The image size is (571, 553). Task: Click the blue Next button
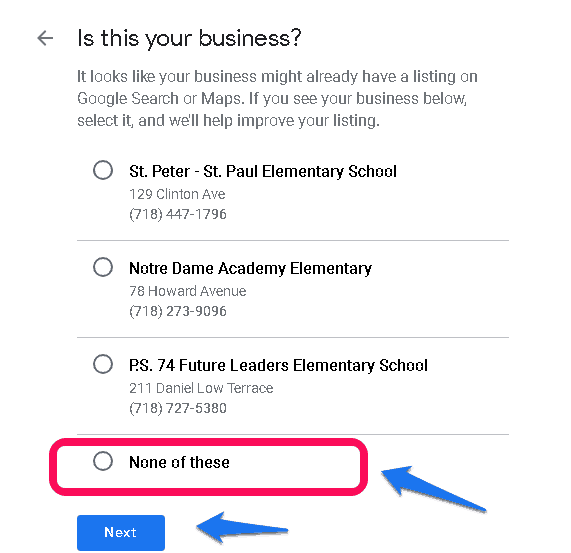pos(121,533)
